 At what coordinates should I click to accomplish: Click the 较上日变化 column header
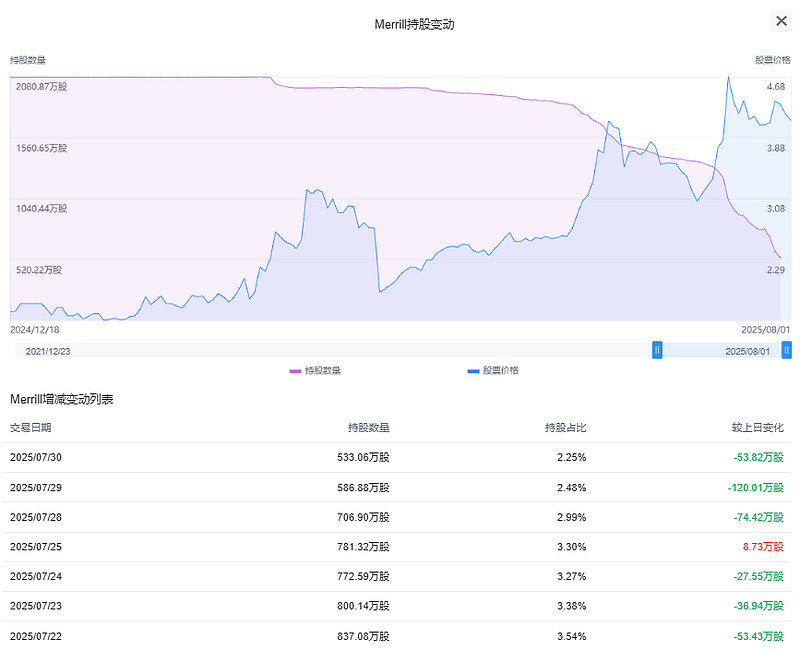coord(758,428)
